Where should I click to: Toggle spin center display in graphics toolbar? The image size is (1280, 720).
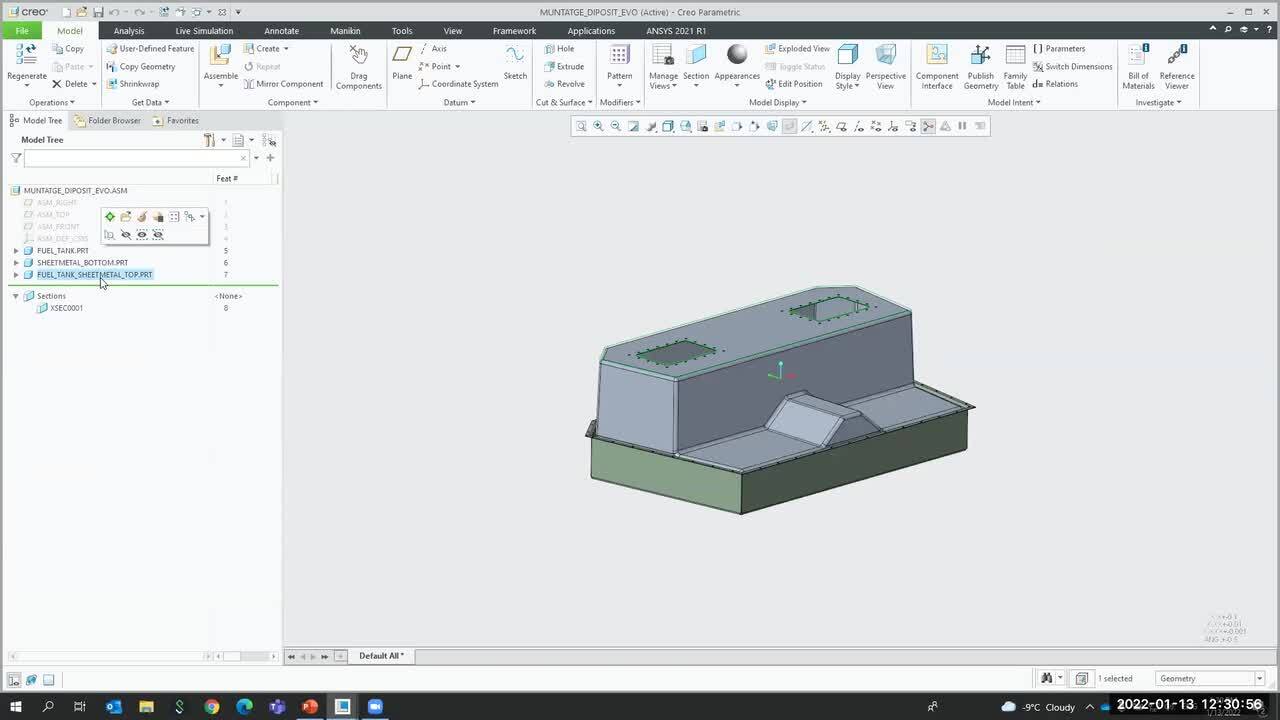[x=928, y=126]
